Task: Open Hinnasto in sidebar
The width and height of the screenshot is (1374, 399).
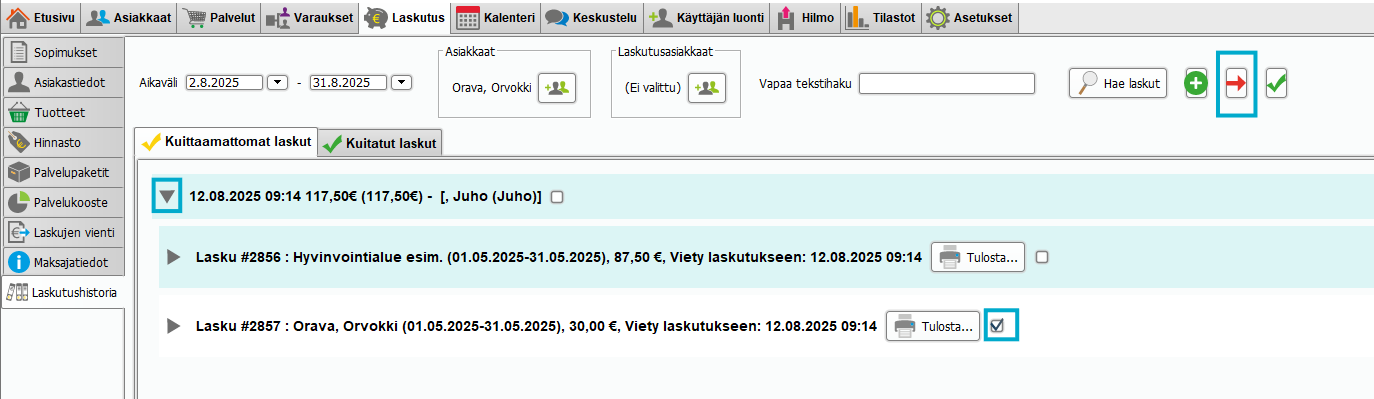Action: (x=63, y=142)
